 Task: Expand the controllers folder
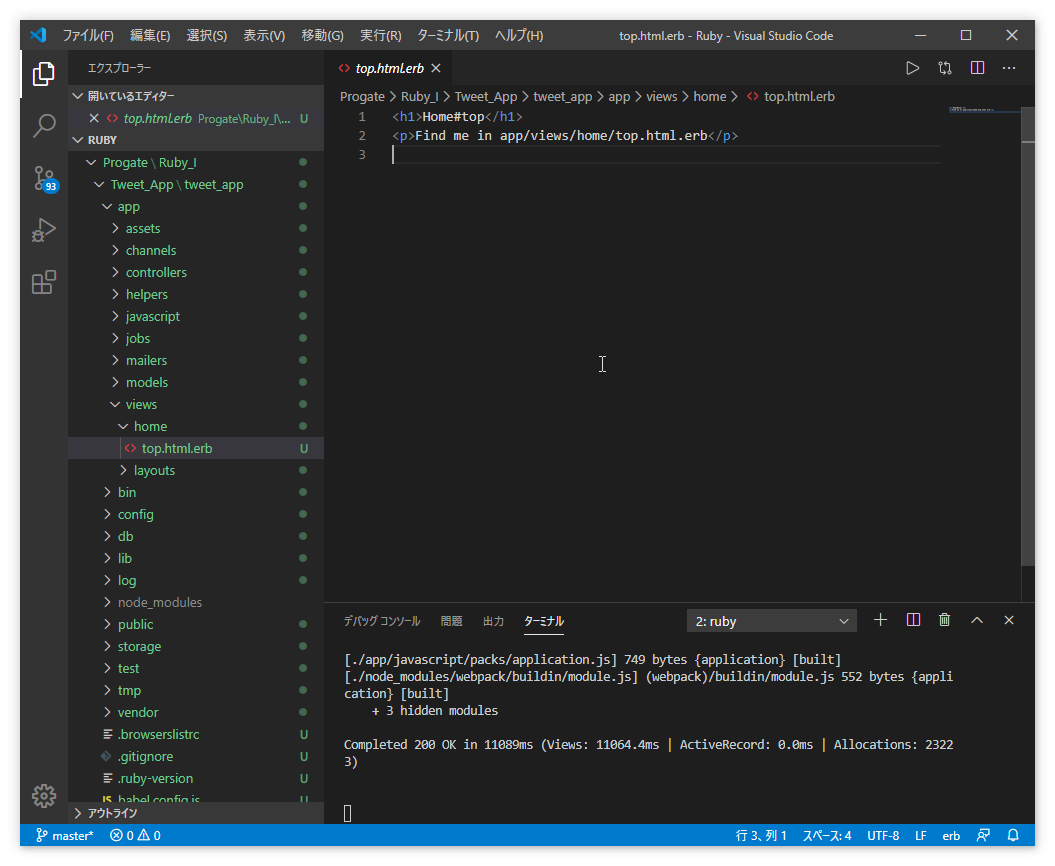tap(156, 272)
